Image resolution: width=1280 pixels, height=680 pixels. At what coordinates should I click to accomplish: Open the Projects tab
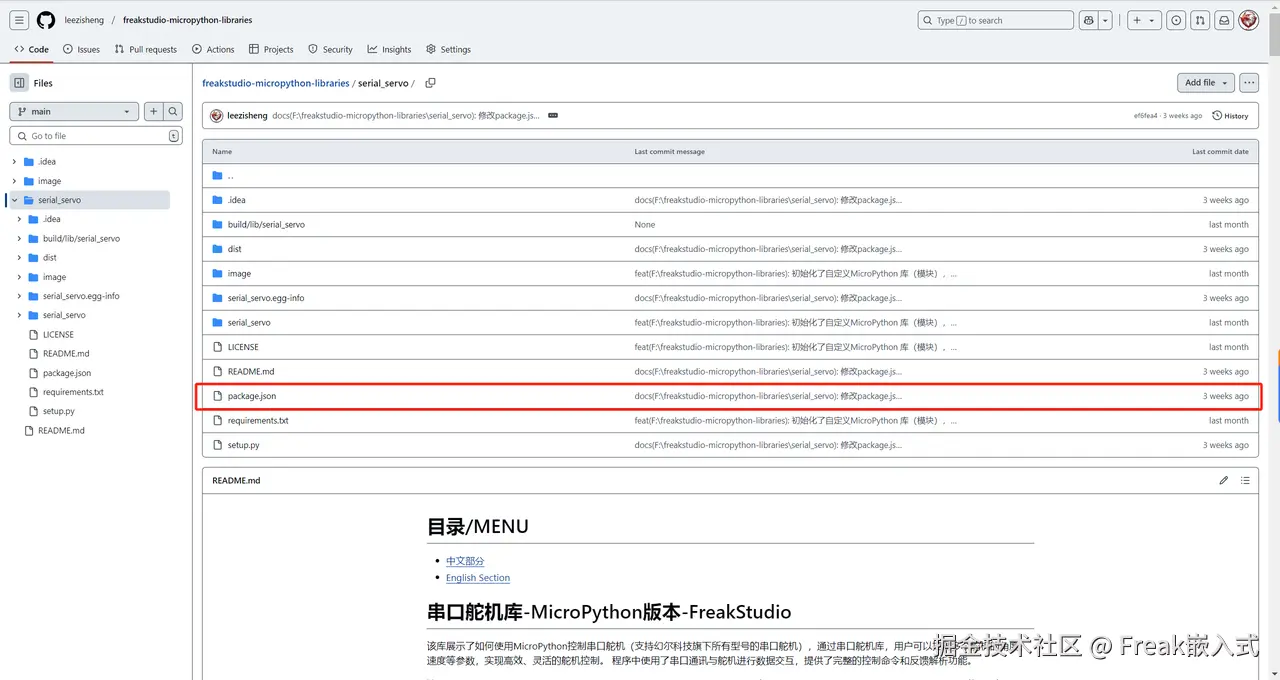tap(271, 49)
